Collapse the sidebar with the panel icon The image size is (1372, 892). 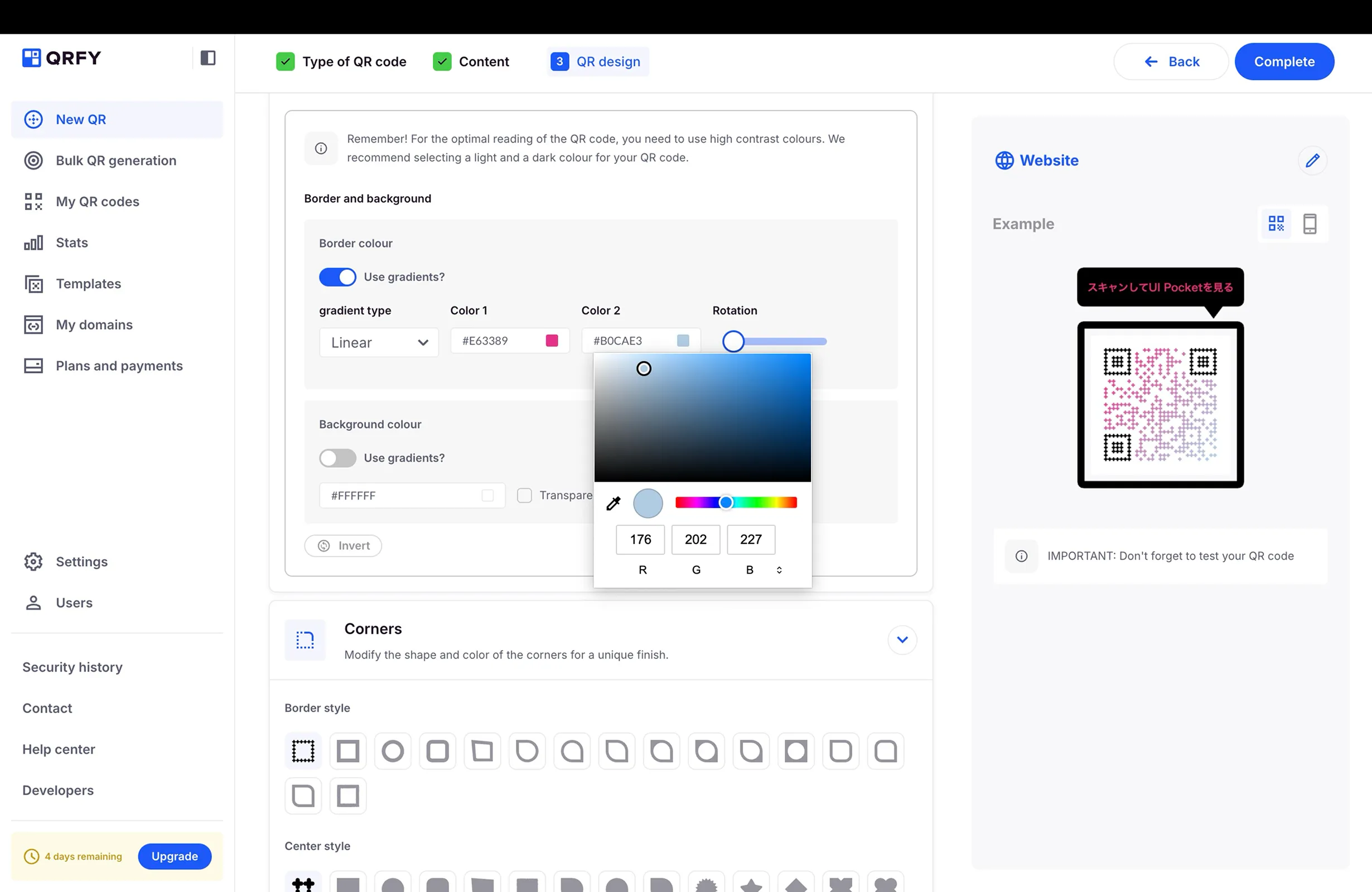point(207,57)
